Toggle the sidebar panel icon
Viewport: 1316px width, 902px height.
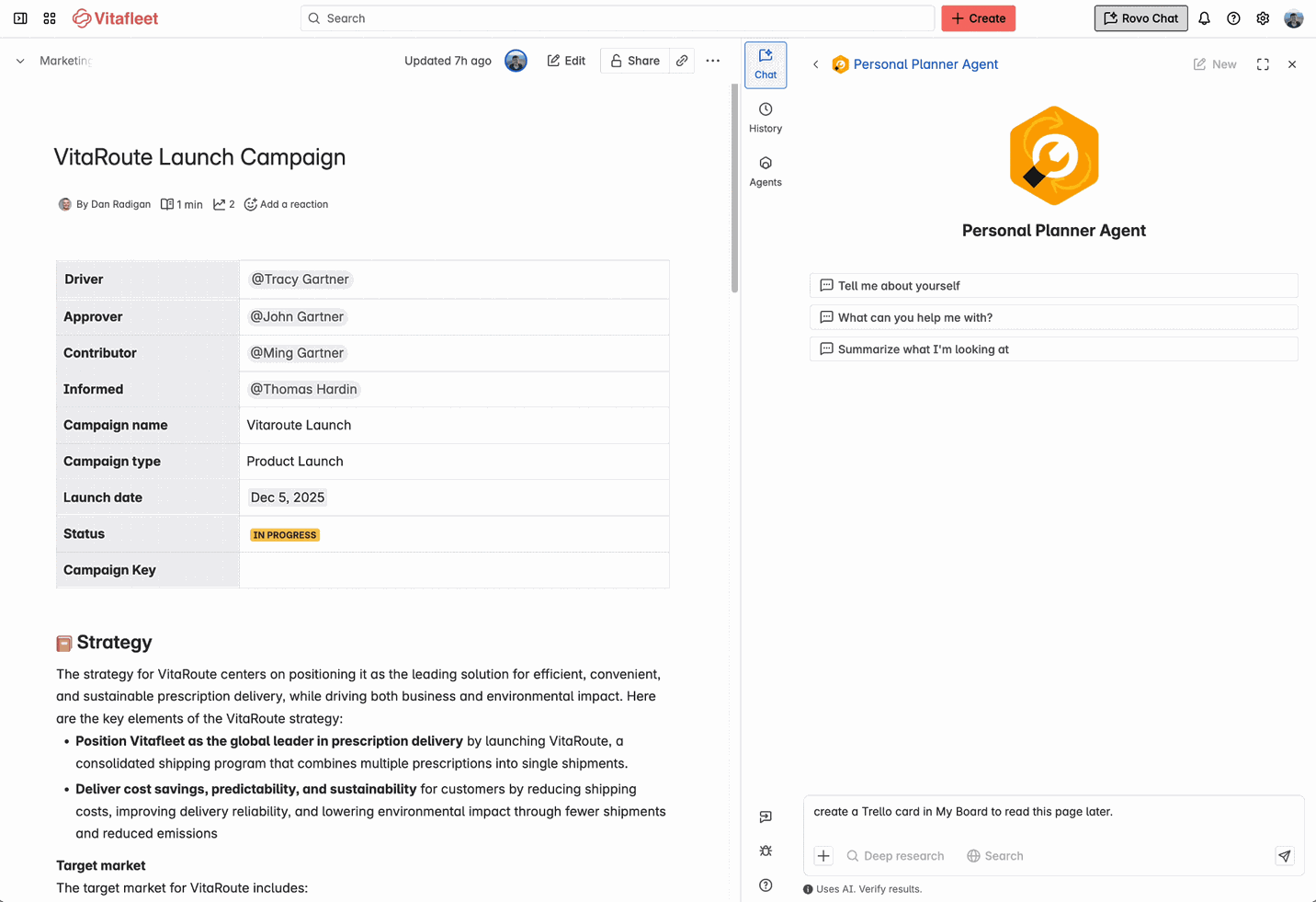point(20,18)
